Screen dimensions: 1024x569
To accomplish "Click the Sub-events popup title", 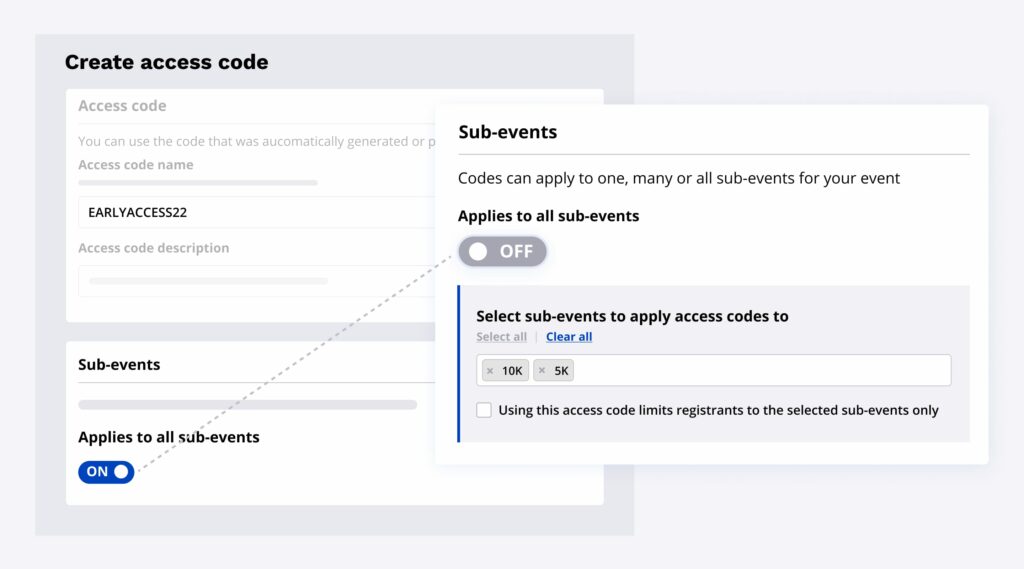I will [x=507, y=132].
